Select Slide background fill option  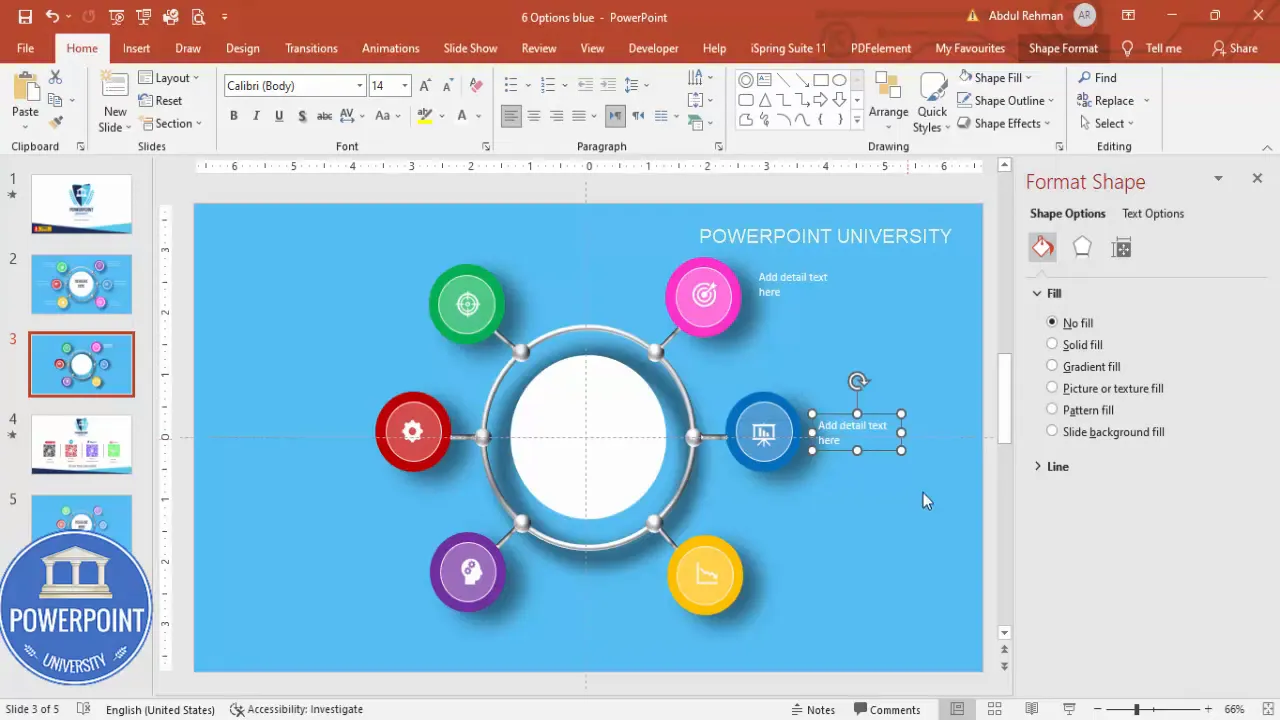(1052, 431)
